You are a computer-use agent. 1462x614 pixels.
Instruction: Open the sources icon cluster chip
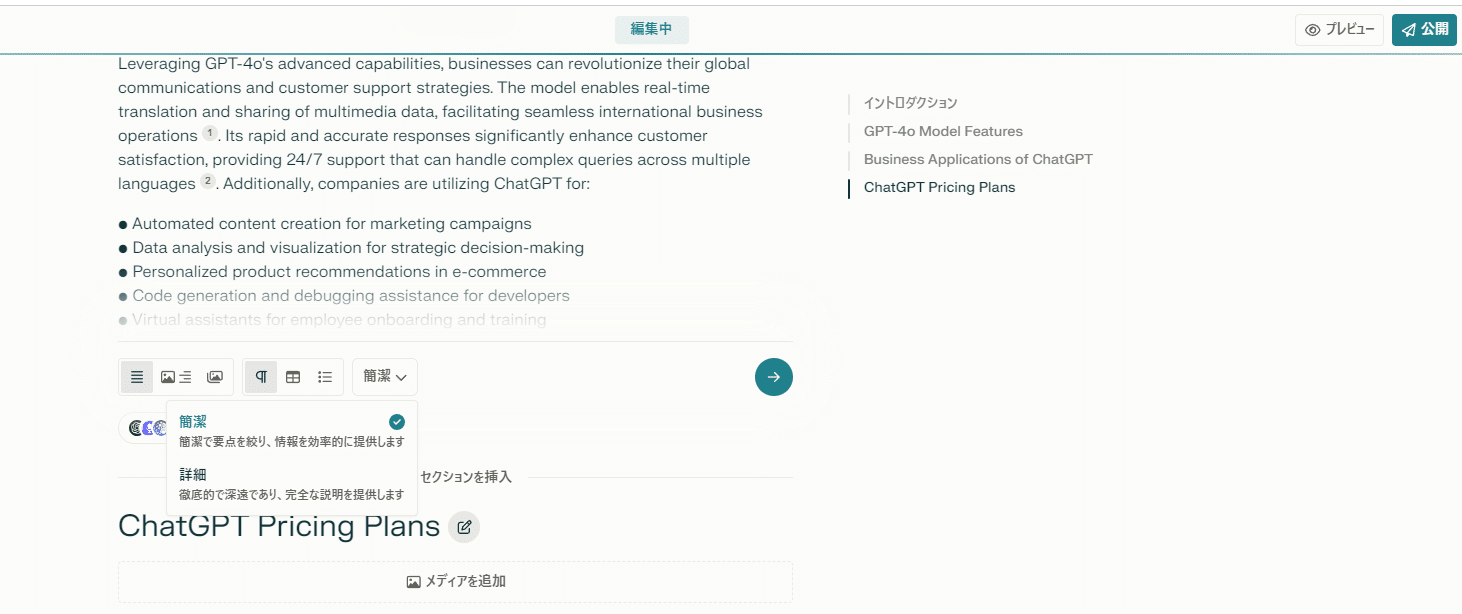(144, 428)
